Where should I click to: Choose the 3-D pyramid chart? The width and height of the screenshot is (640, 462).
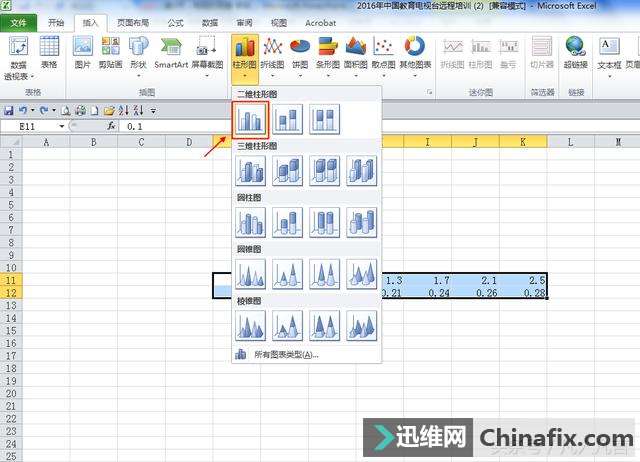point(361,326)
